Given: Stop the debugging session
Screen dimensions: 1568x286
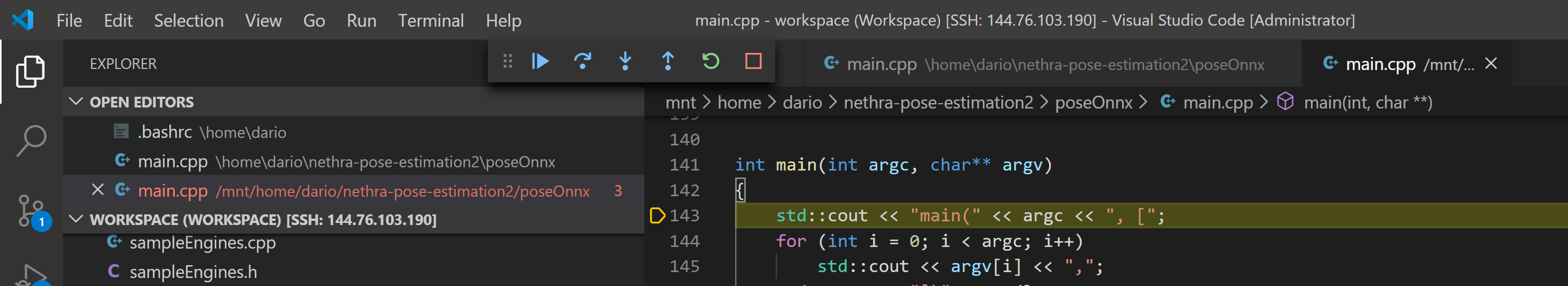Looking at the screenshot, I should [x=753, y=61].
